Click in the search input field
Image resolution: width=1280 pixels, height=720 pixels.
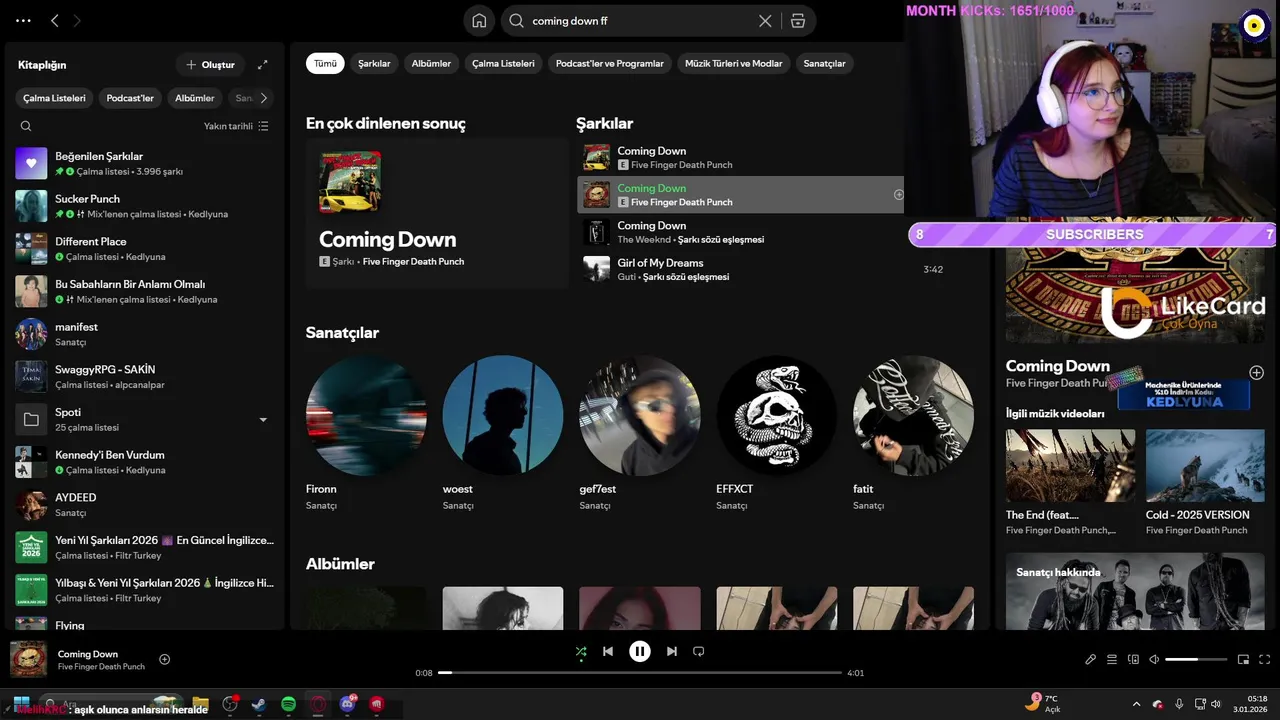coord(640,21)
